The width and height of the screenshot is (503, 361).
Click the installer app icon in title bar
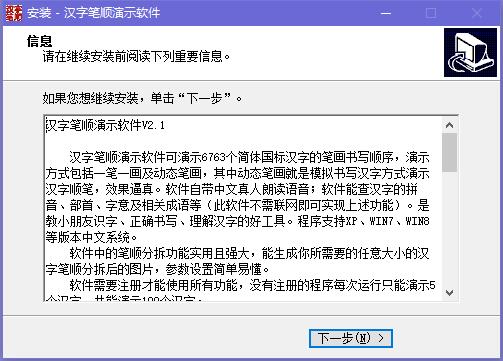pos(14,13)
